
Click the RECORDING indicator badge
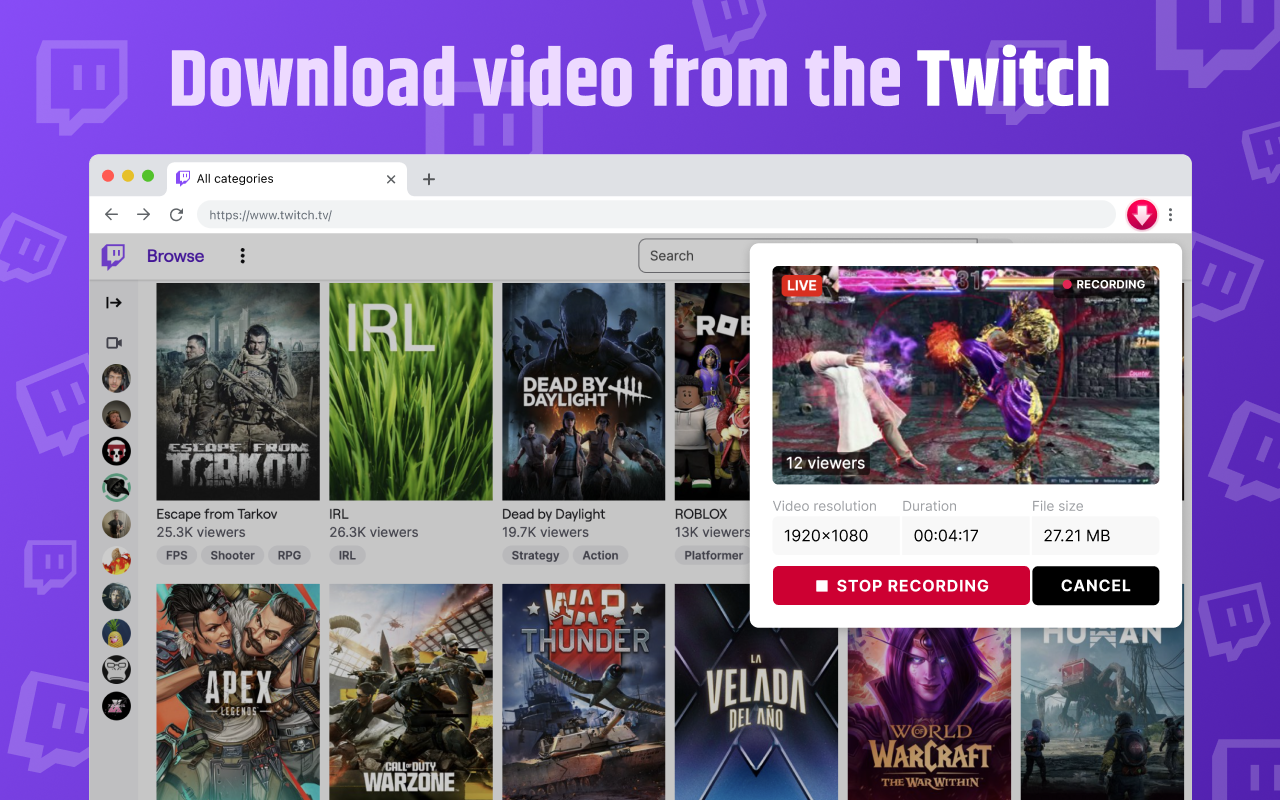click(1103, 285)
